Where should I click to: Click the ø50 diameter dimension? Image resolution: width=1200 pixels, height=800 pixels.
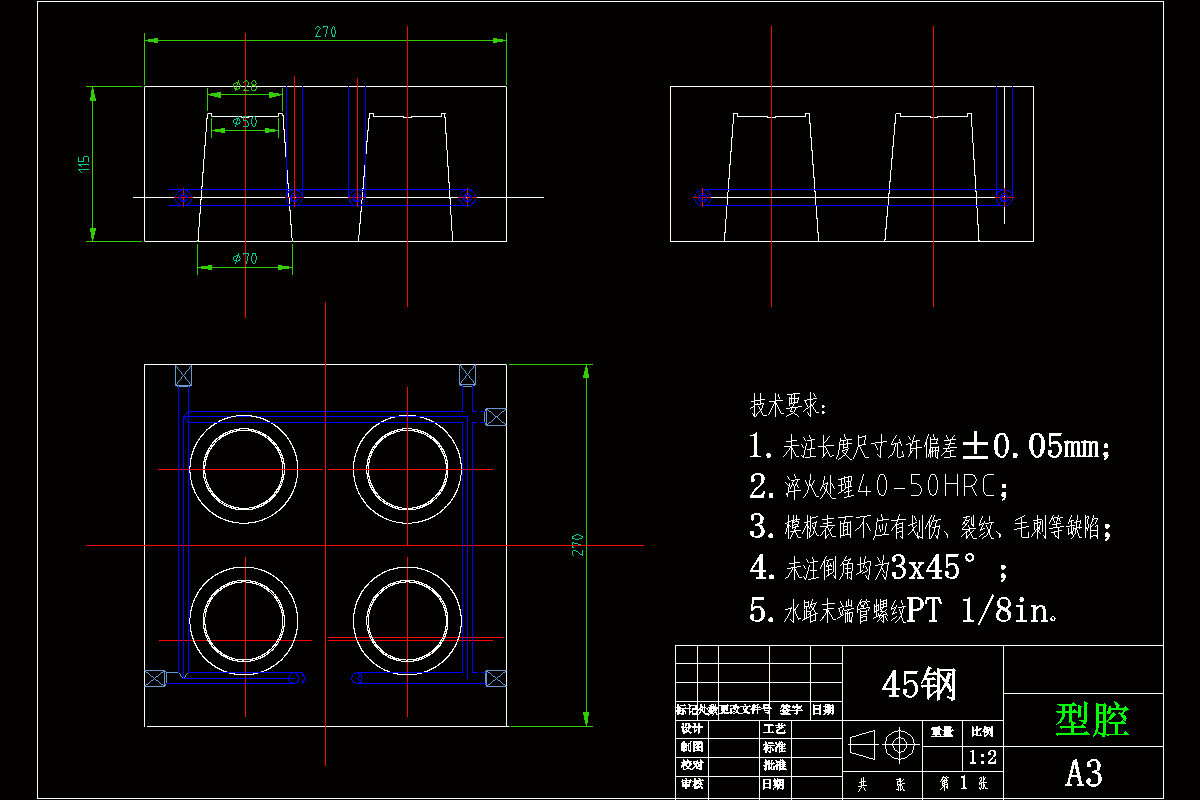[245, 121]
